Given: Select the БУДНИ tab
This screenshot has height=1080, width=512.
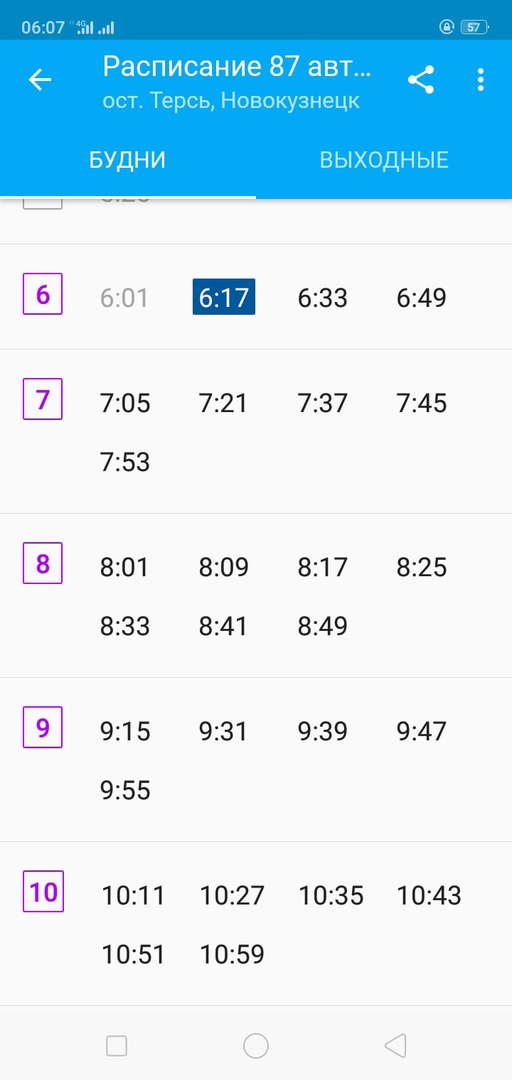Looking at the screenshot, I should [x=127, y=160].
